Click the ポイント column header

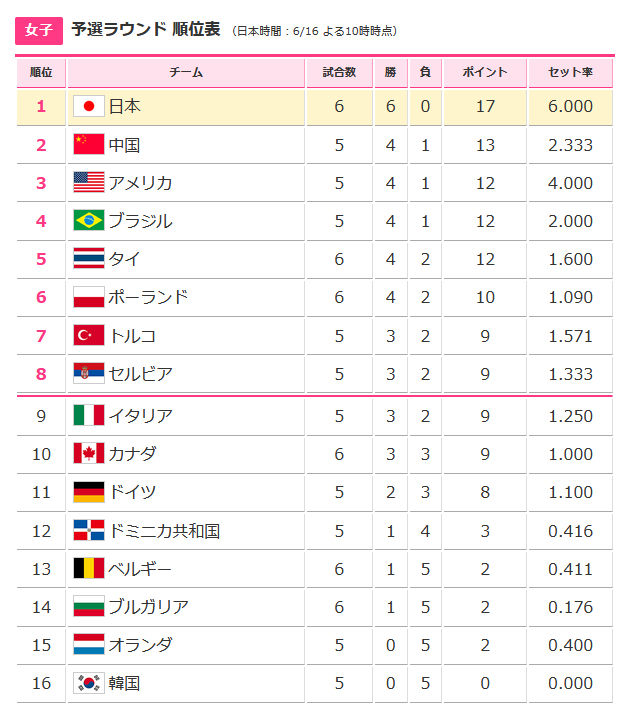485,72
